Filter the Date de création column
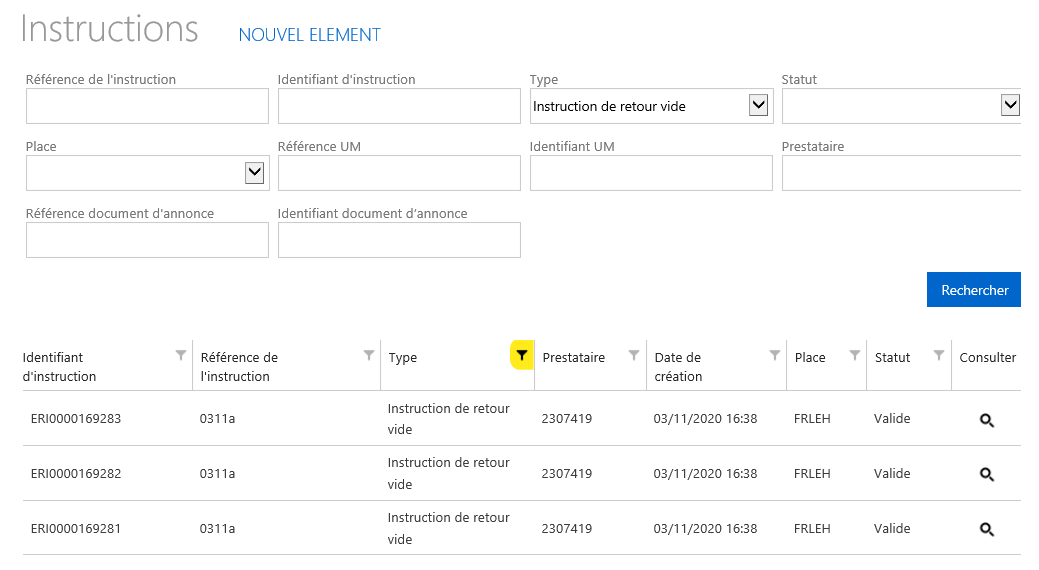Viewport: 1039px width, 570px height. pyautogui.click(x=775, y=355)
